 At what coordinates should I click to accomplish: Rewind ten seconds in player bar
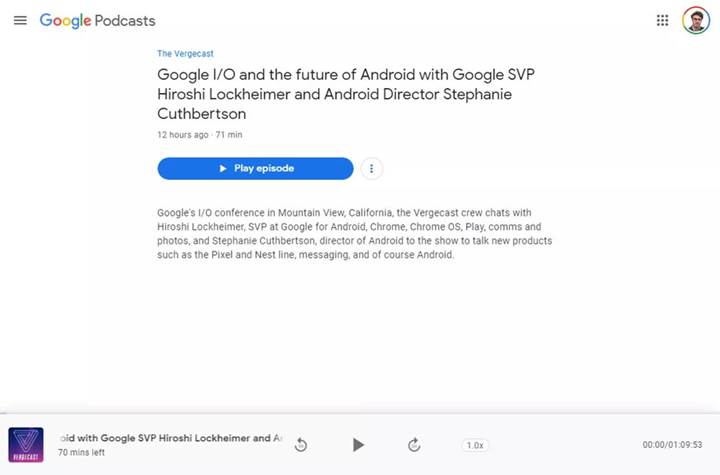tap(301, 445)
